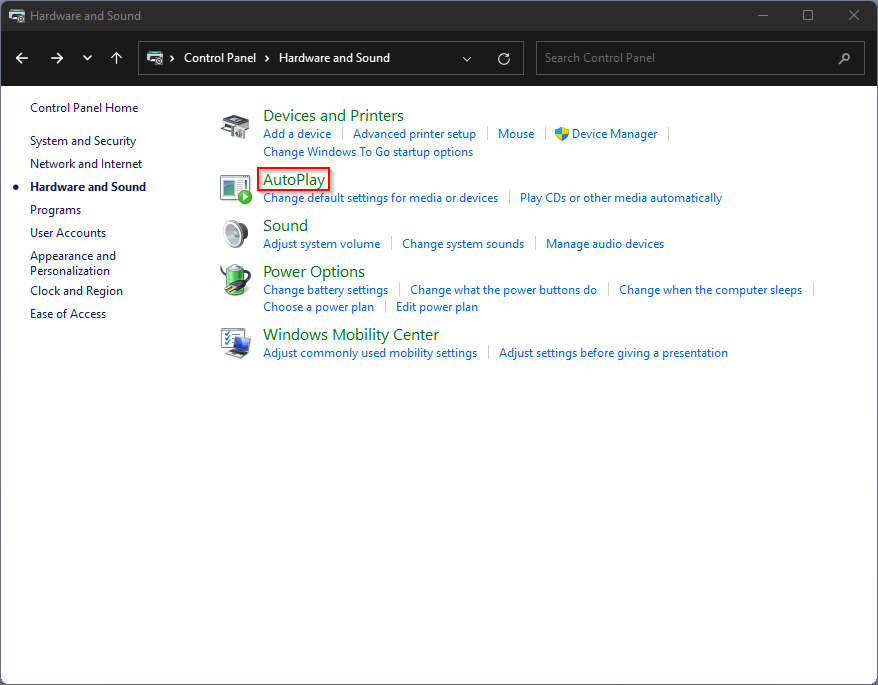
Task: Open Ease of Access category
Action: click(x=68, y=314)
